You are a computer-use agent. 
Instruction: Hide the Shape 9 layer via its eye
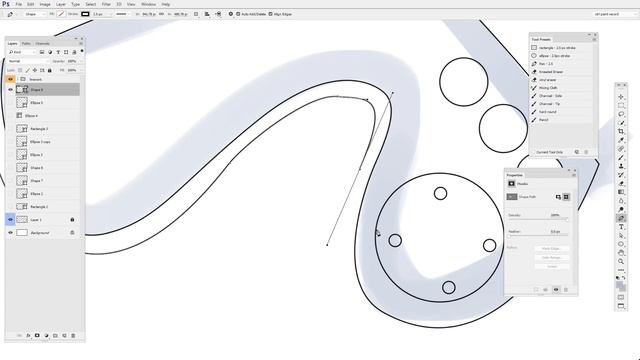[10, 89]
